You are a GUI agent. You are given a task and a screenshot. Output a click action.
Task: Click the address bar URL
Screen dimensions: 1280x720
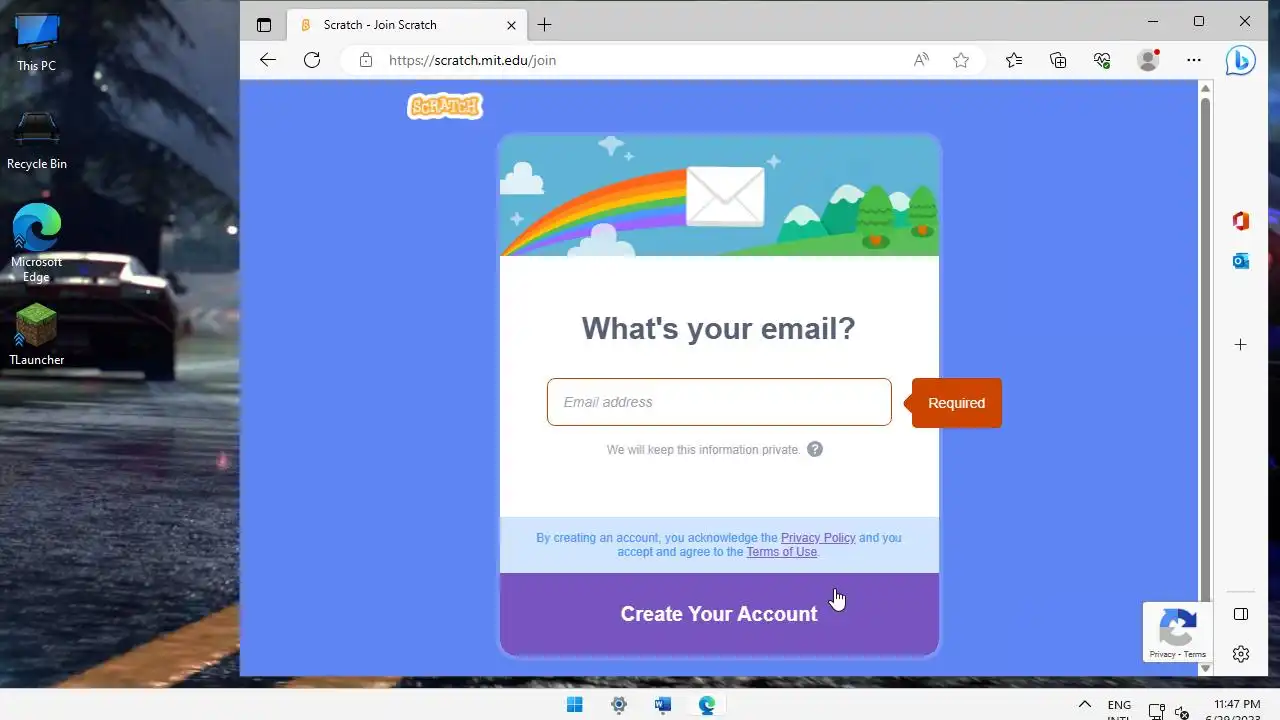click(x=472, y=60)
